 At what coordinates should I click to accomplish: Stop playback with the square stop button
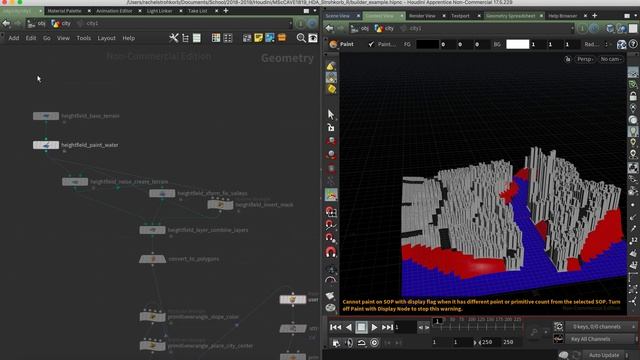(x=362, y=327)
